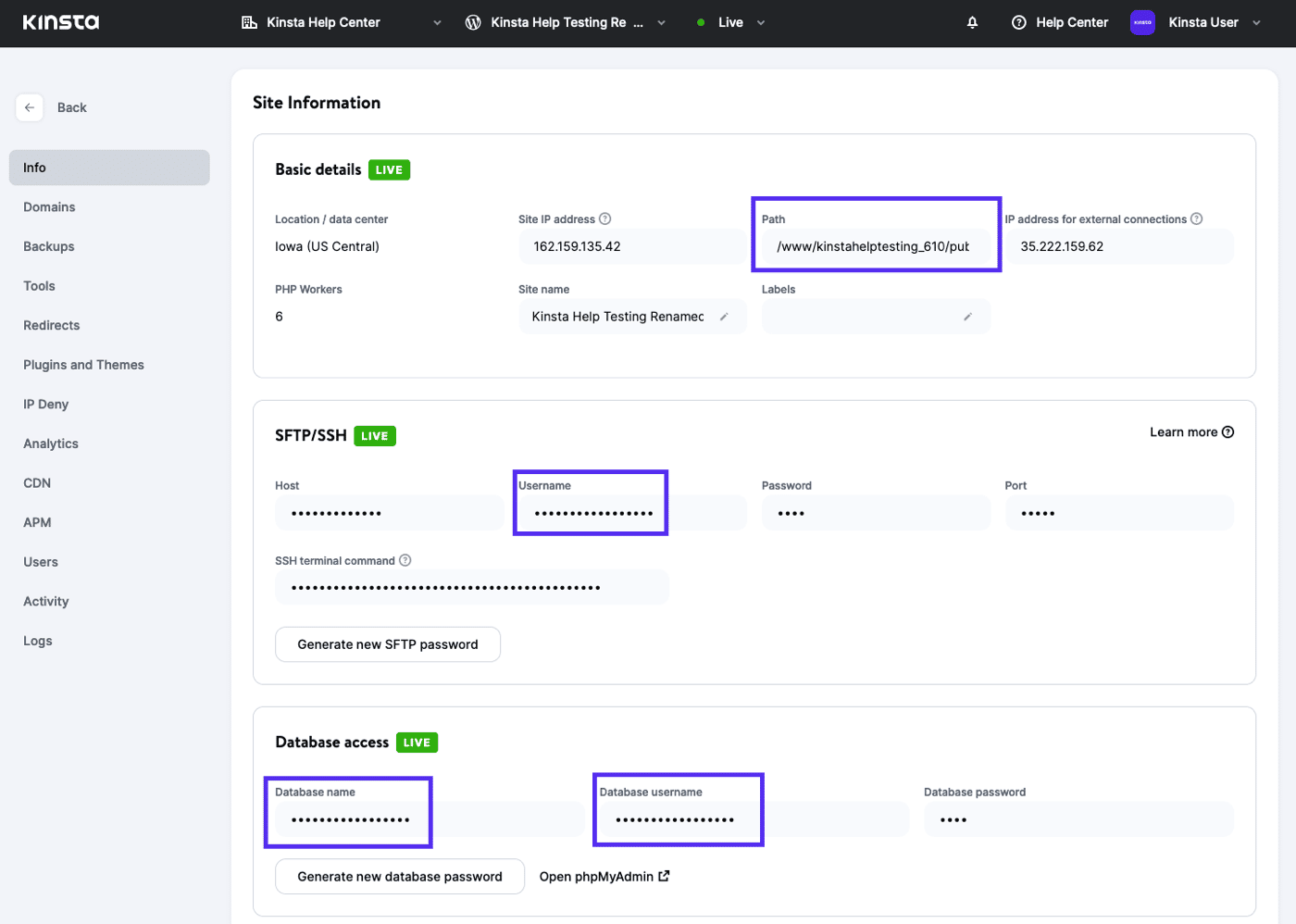Viewport: 1296px width, 924px height.
Task: Click the pencil icon beside Site name
Action: pos(724,317)
